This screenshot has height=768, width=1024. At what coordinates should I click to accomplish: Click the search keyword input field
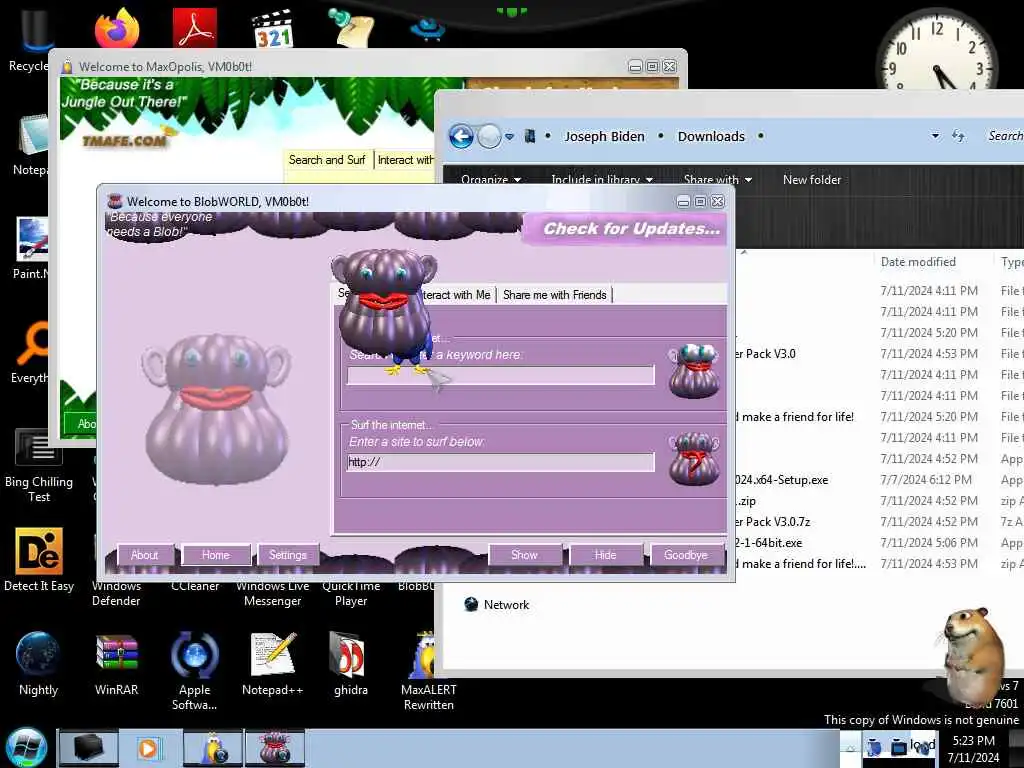(500, 375)
